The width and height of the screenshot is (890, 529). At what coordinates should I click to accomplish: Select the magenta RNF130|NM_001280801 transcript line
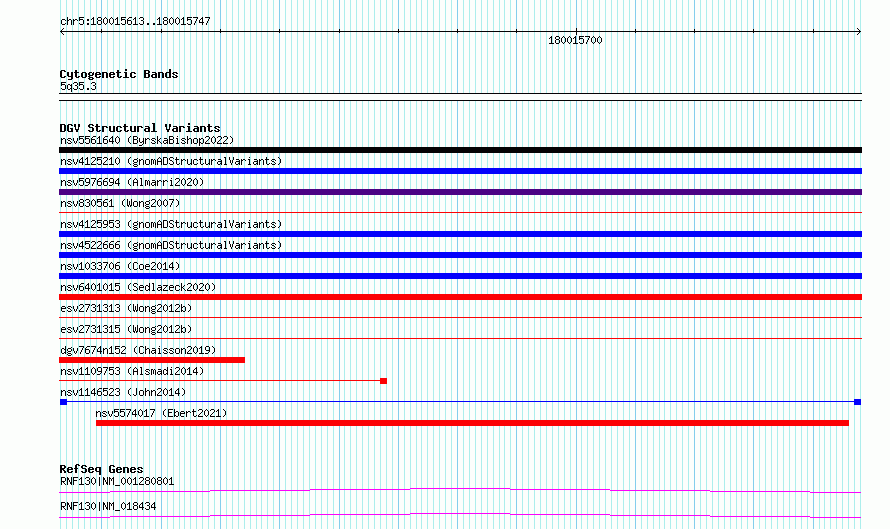460,490
